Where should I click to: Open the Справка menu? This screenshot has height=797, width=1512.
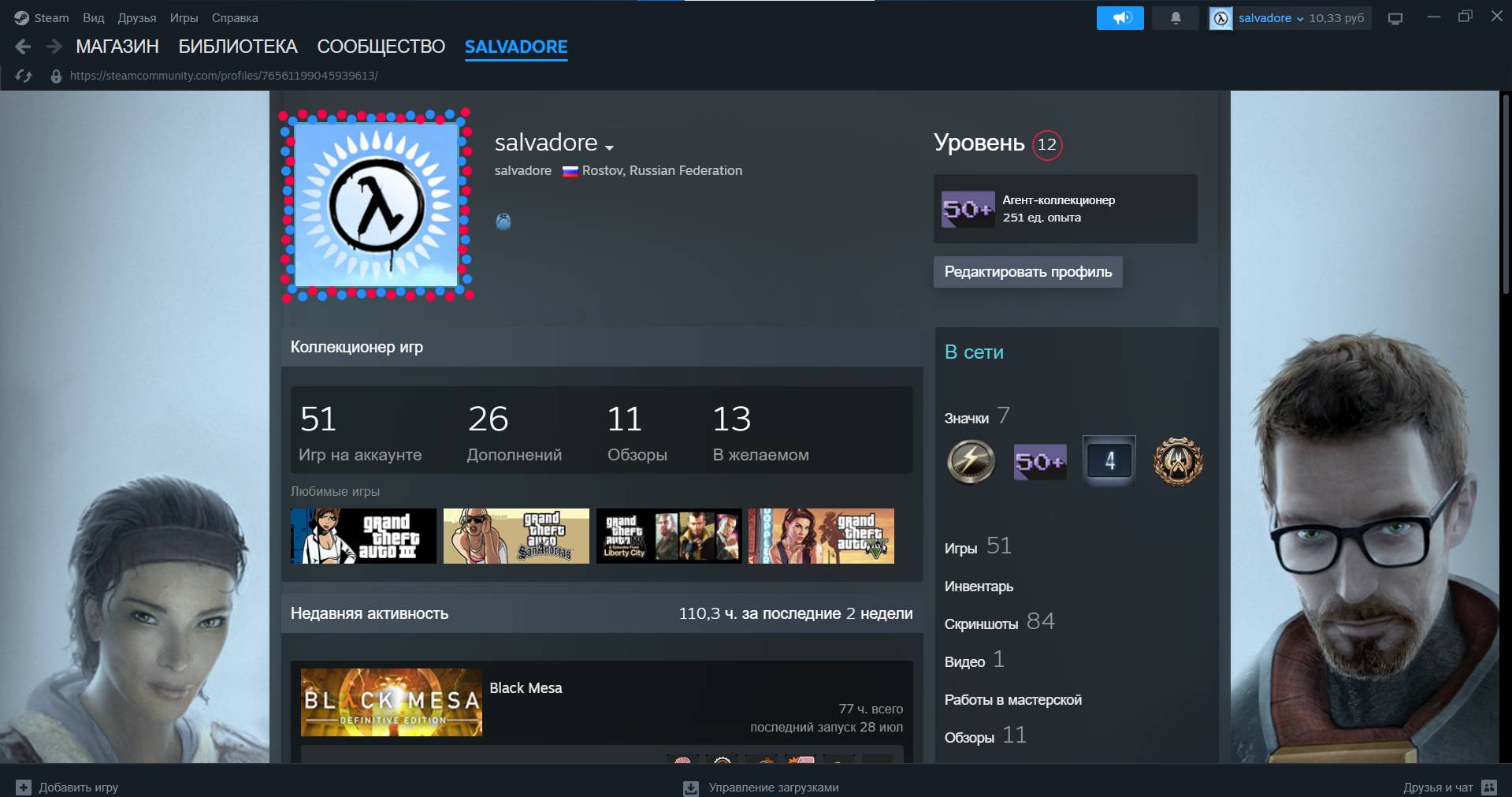(235, 17)
